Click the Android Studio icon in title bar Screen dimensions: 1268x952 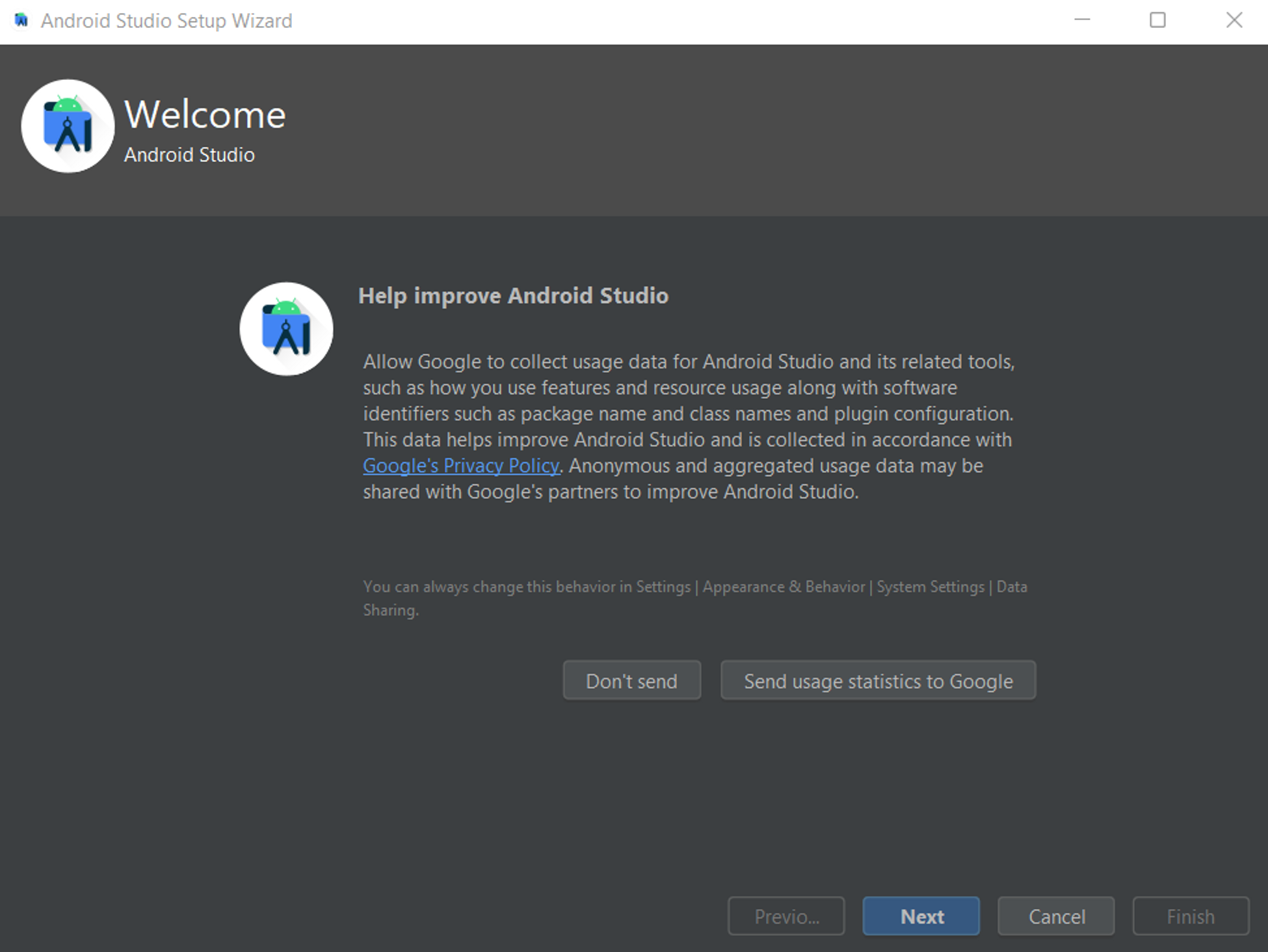point(21,21)
